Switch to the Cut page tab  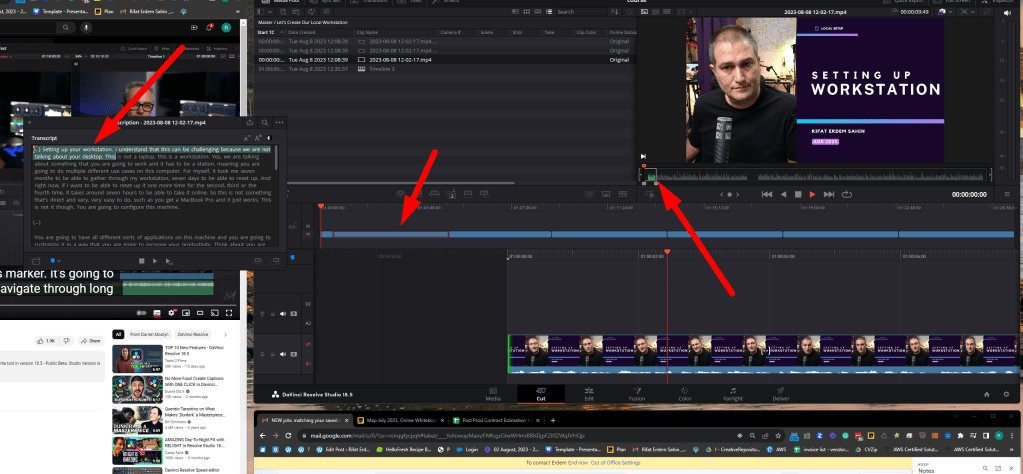[540, 394]
